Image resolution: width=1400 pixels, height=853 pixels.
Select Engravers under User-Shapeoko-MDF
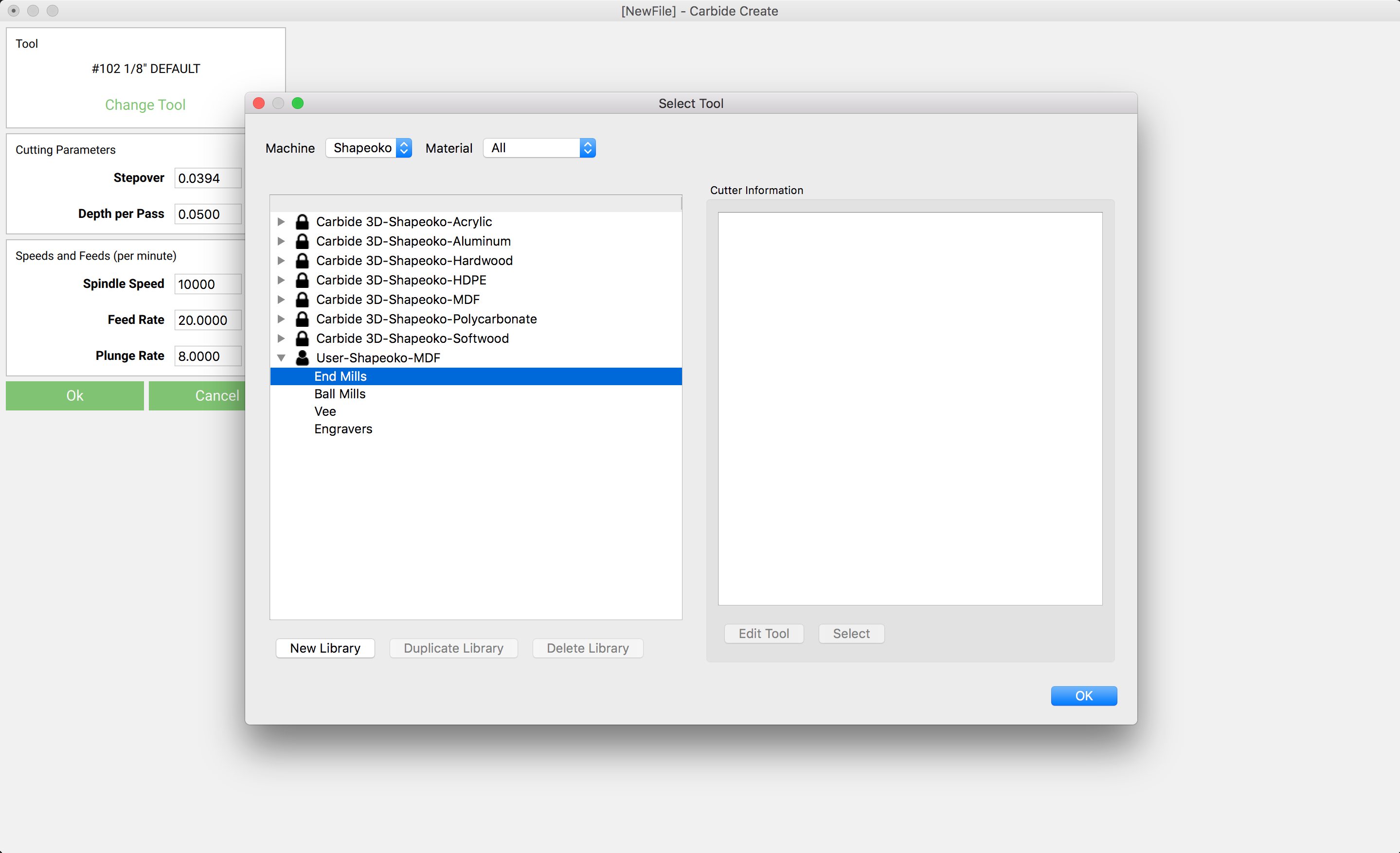pos(476,429)
